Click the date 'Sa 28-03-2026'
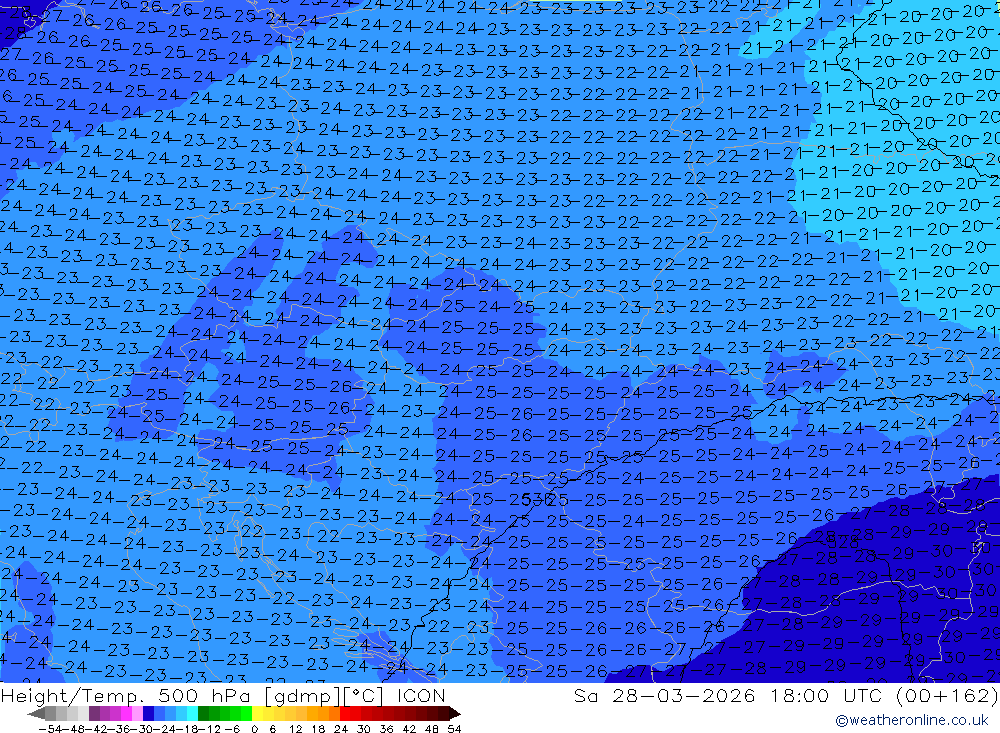1000x733 pixels. point(664,695)
